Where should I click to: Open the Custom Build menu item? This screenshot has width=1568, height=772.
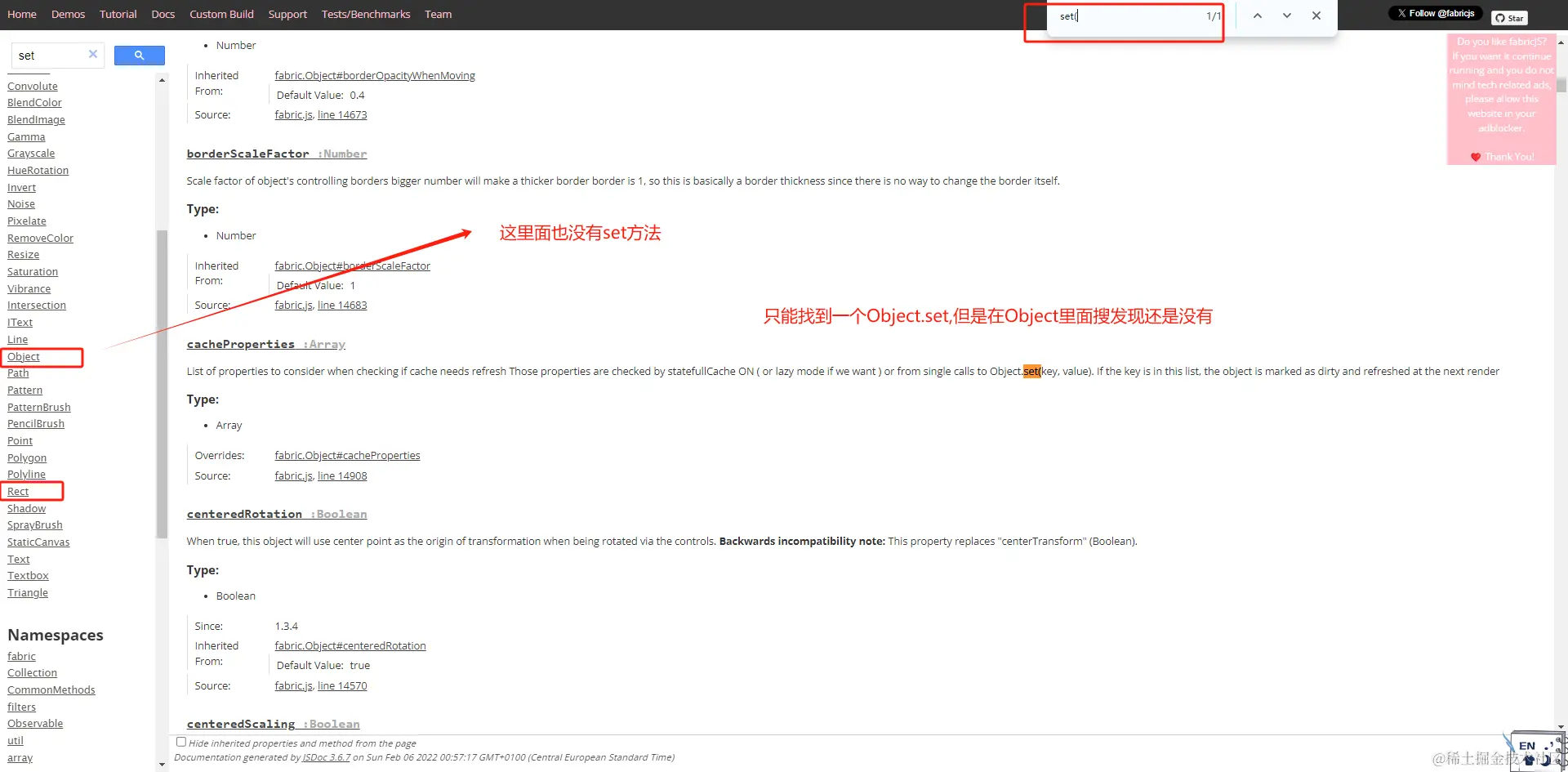(221, 14)
